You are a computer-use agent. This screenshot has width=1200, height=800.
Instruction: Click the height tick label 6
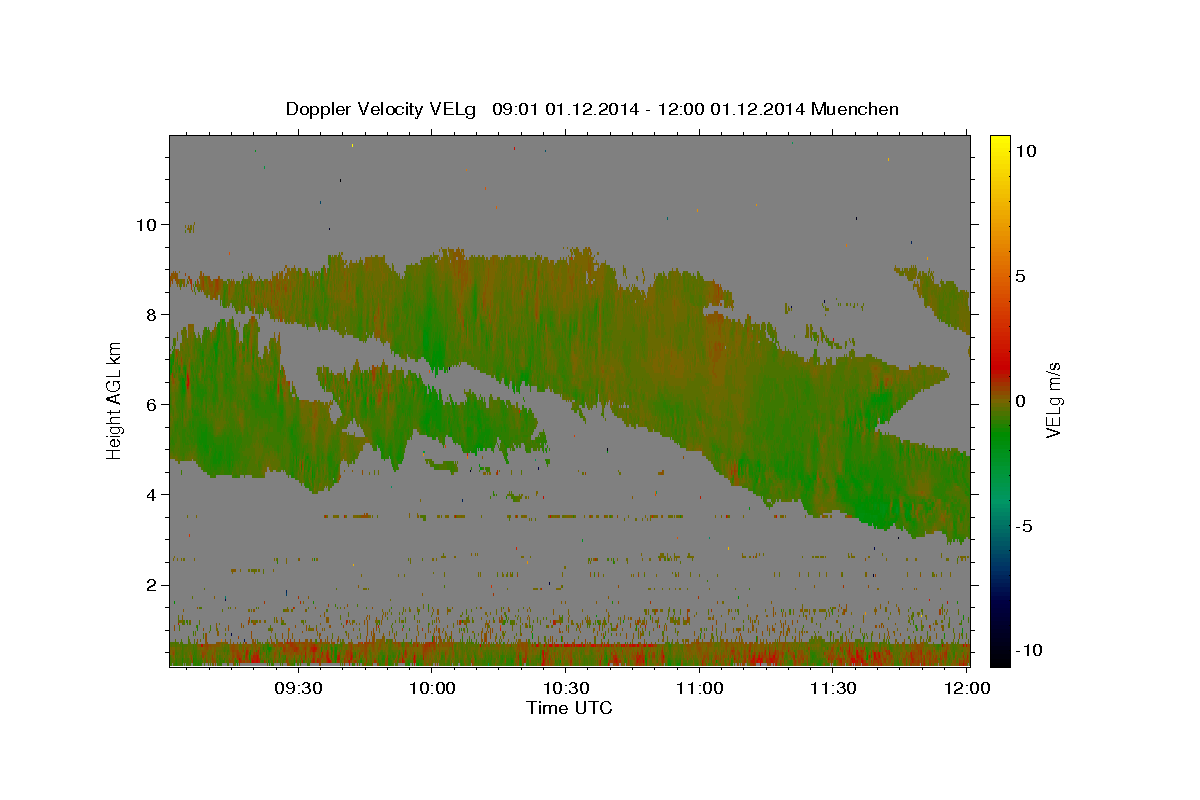[x=153, y=404]
